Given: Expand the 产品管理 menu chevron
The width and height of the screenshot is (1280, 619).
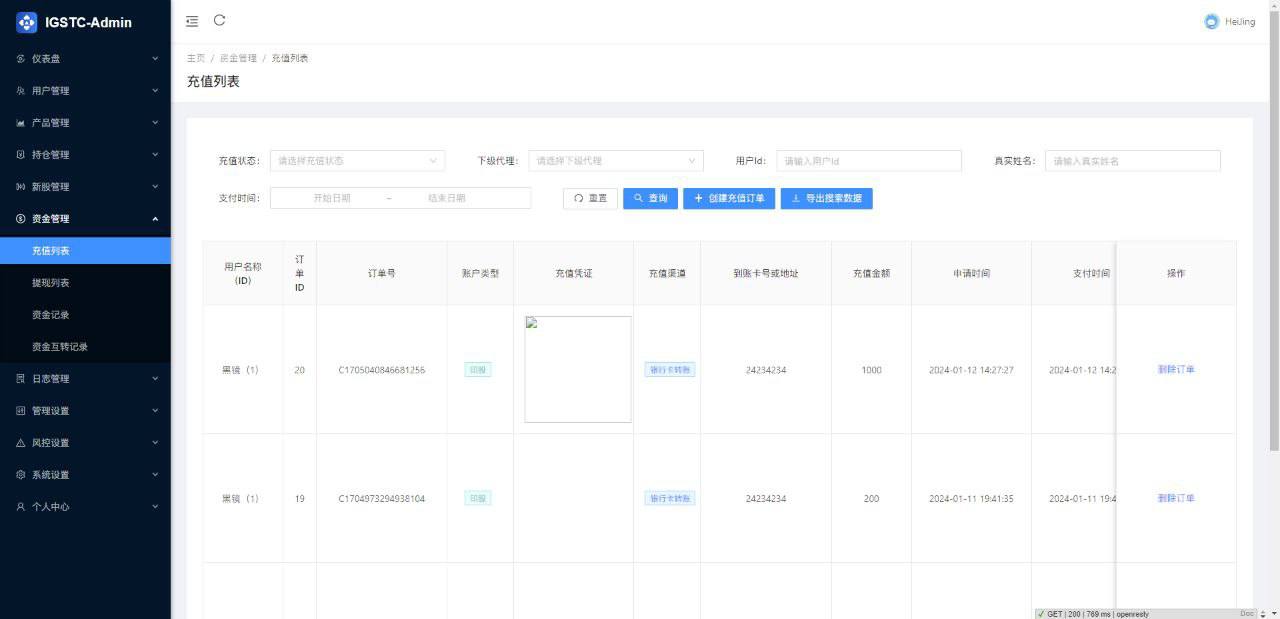Looking at the screenshot, I should tap(155, 123).
